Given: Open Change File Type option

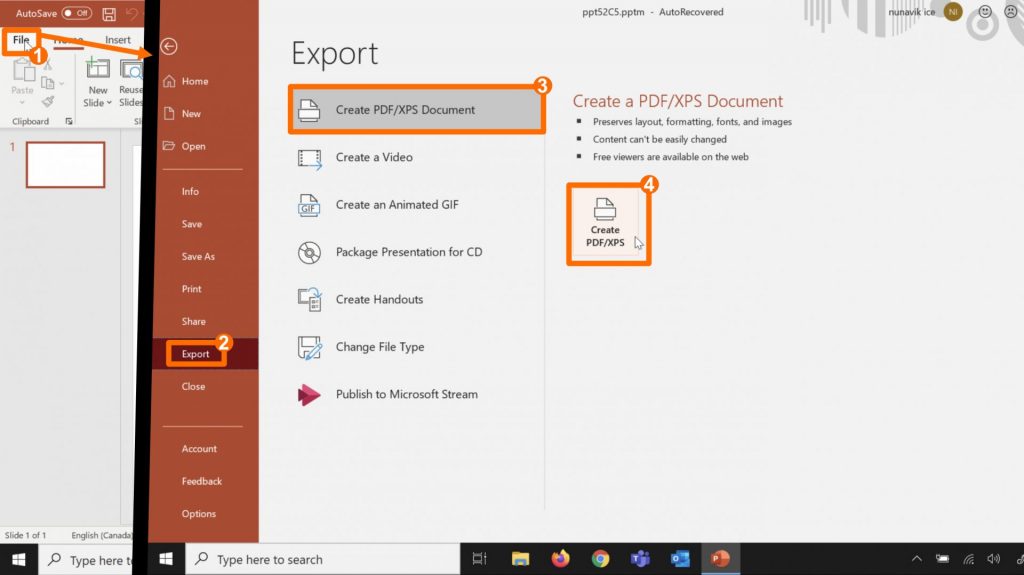Looking at the screenshot, I should tap(379, 347).
